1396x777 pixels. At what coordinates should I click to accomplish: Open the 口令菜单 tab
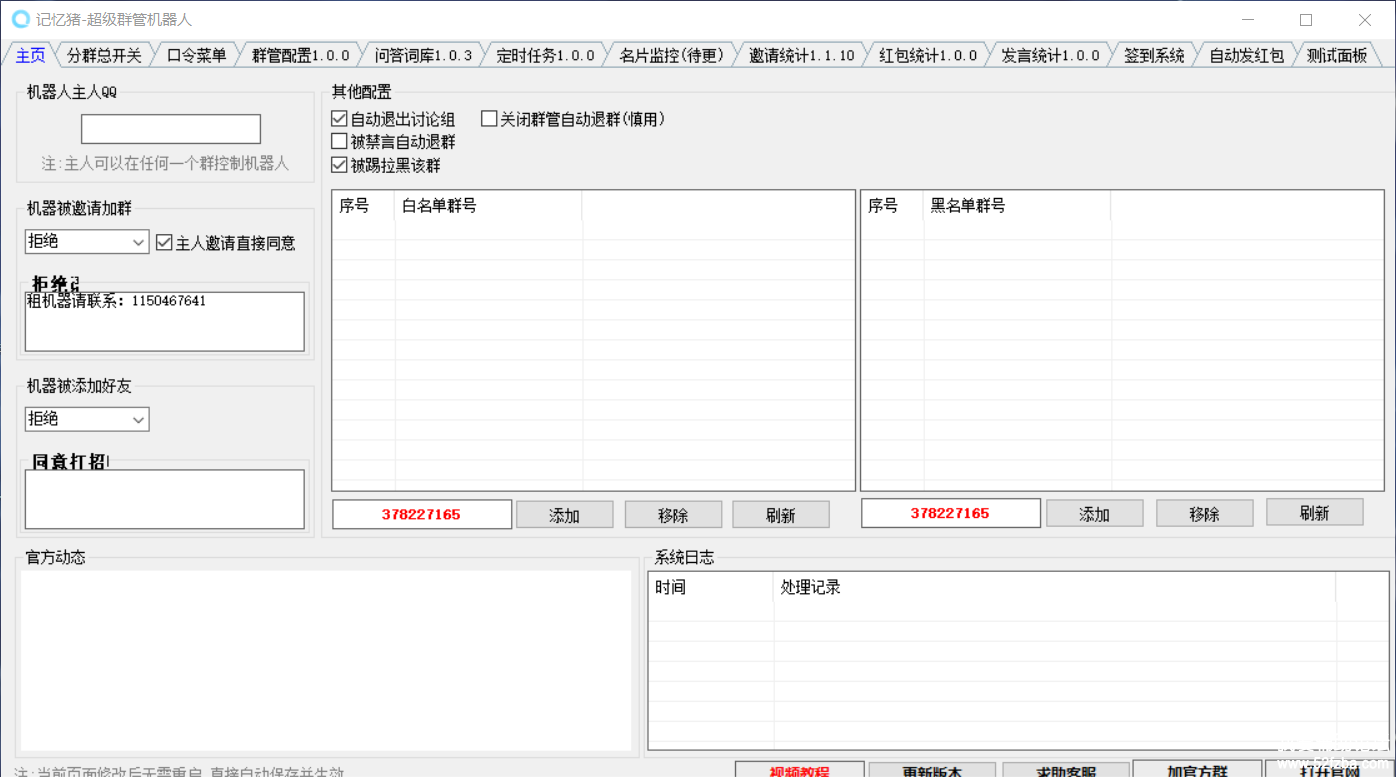tap(197, 55)
